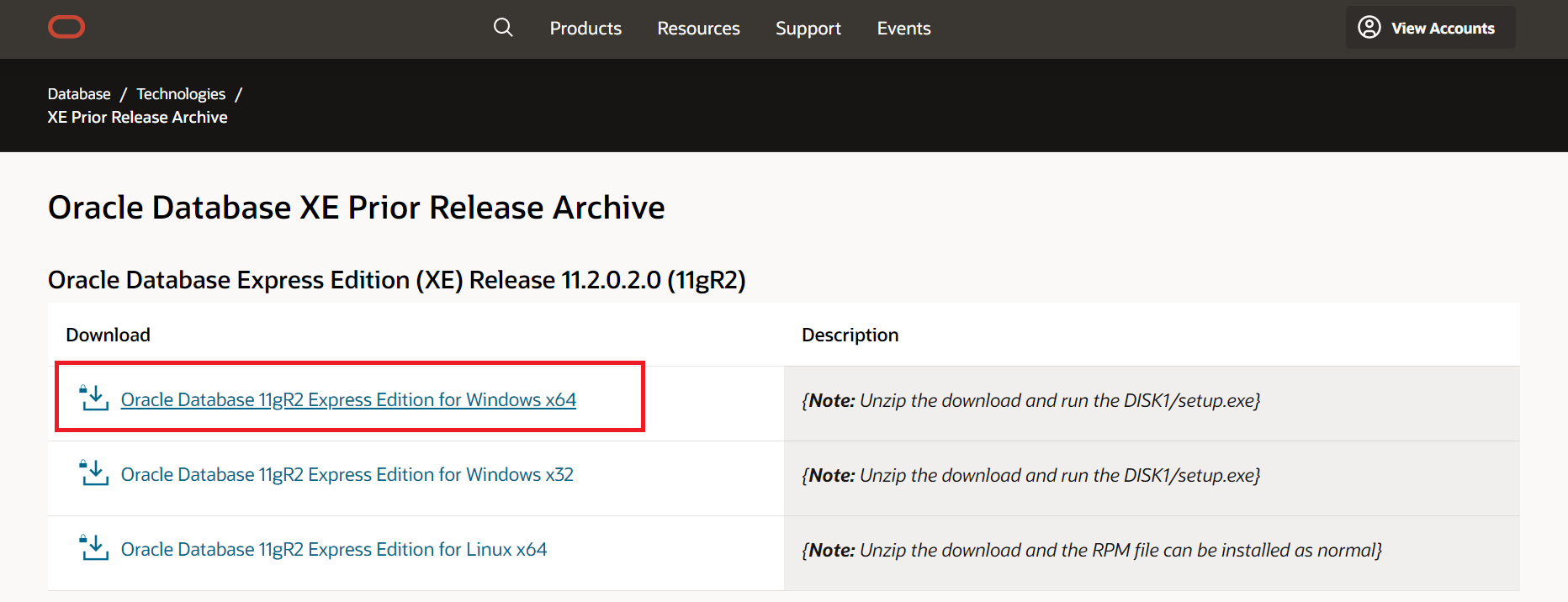Click download icon beside Windows x64 edition
1568x602 pixels.
tap(94, 399)
